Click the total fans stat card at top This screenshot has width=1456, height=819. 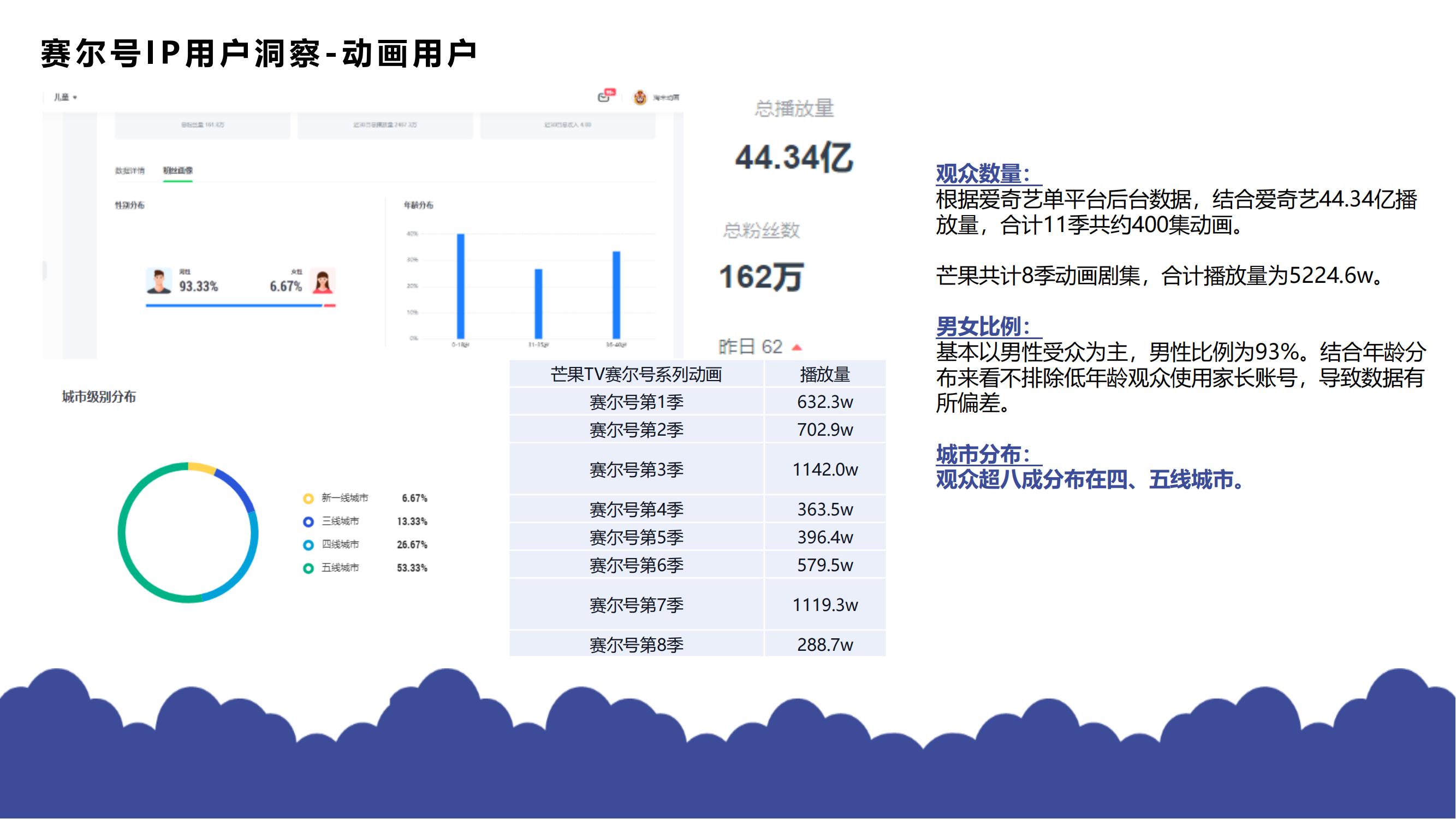click(x=203, y=125)
